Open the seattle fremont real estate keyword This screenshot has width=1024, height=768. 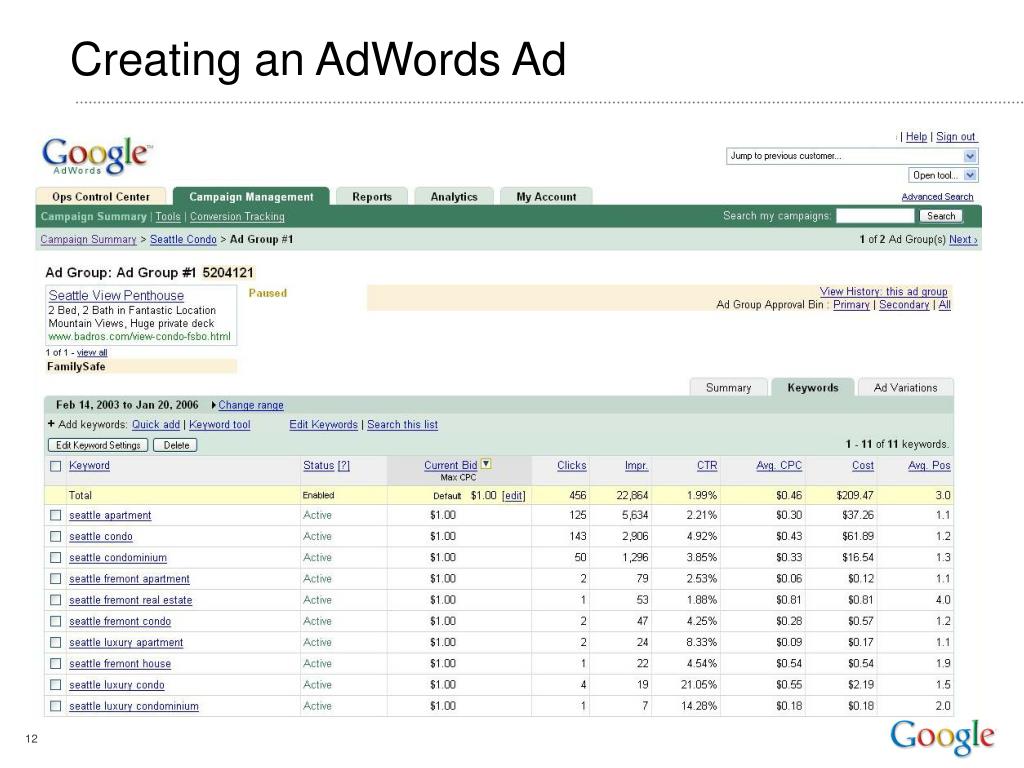pyautogui.click(x=131, y=600)
